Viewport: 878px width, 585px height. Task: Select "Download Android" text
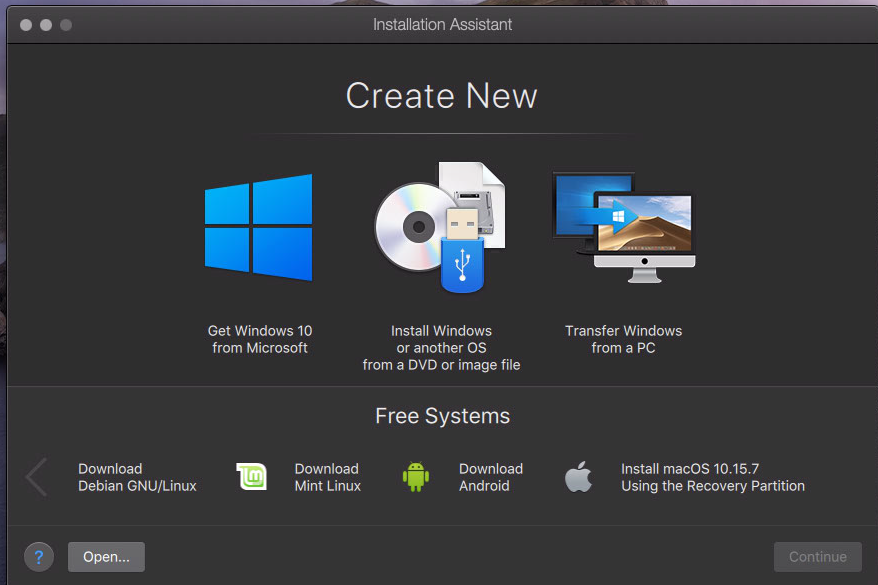click(x=491, y=477)
